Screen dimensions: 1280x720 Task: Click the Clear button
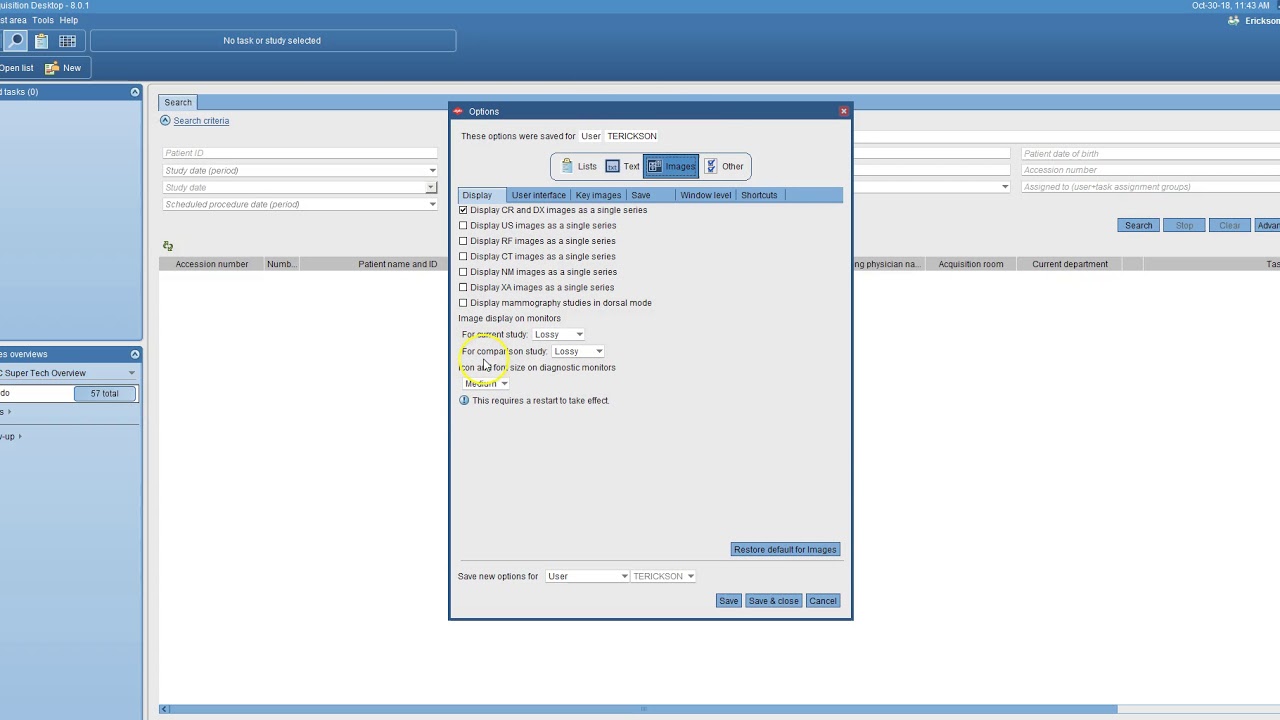[1230, 226]
